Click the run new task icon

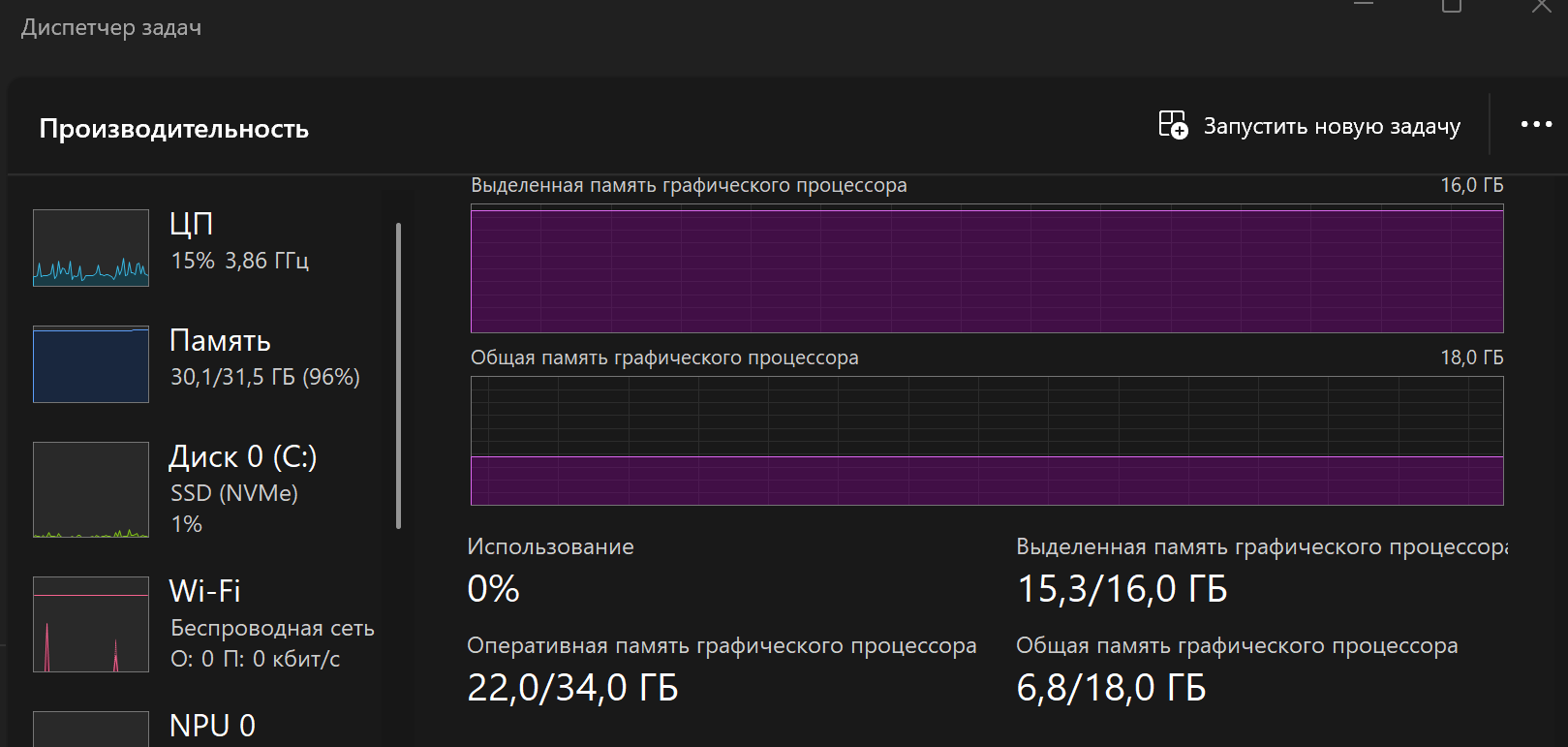(1173, 125)
